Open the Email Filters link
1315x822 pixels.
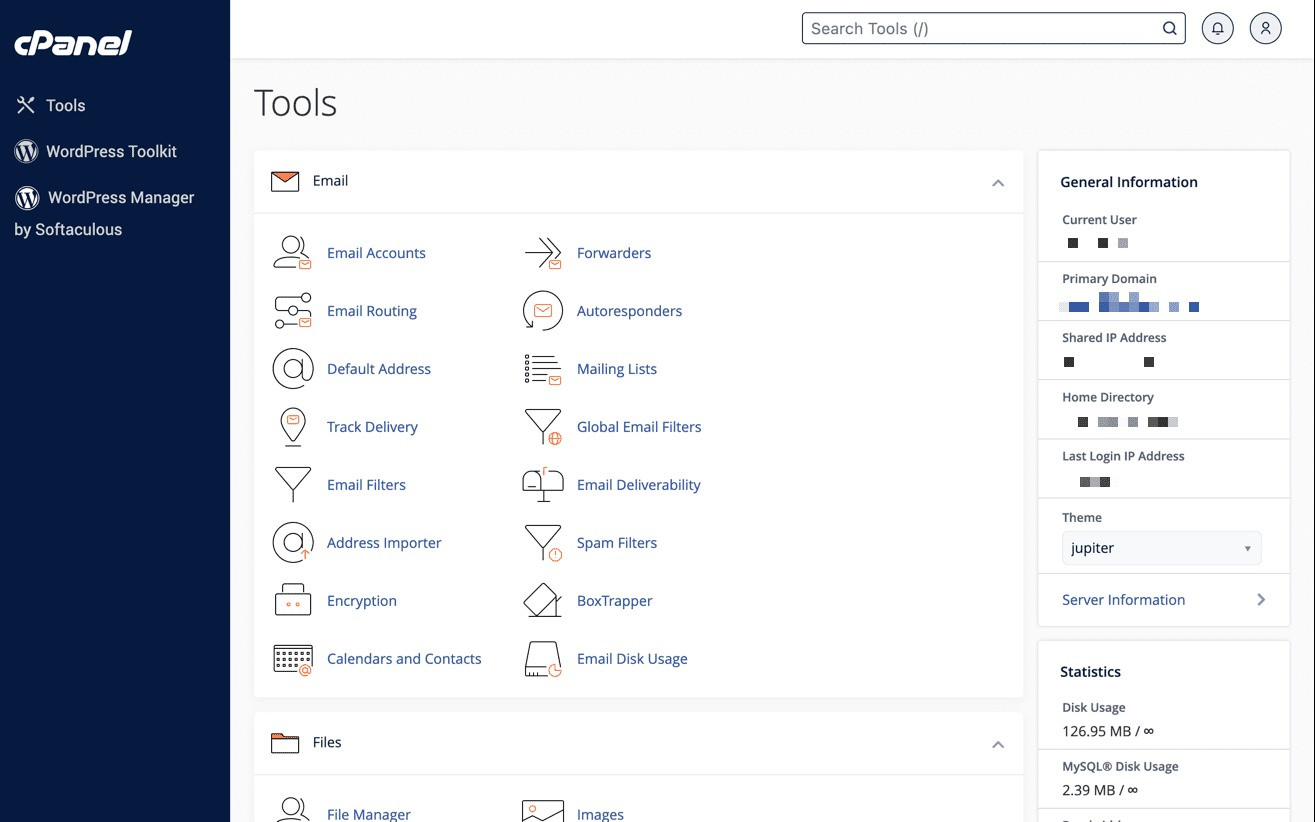click(366, 485)
